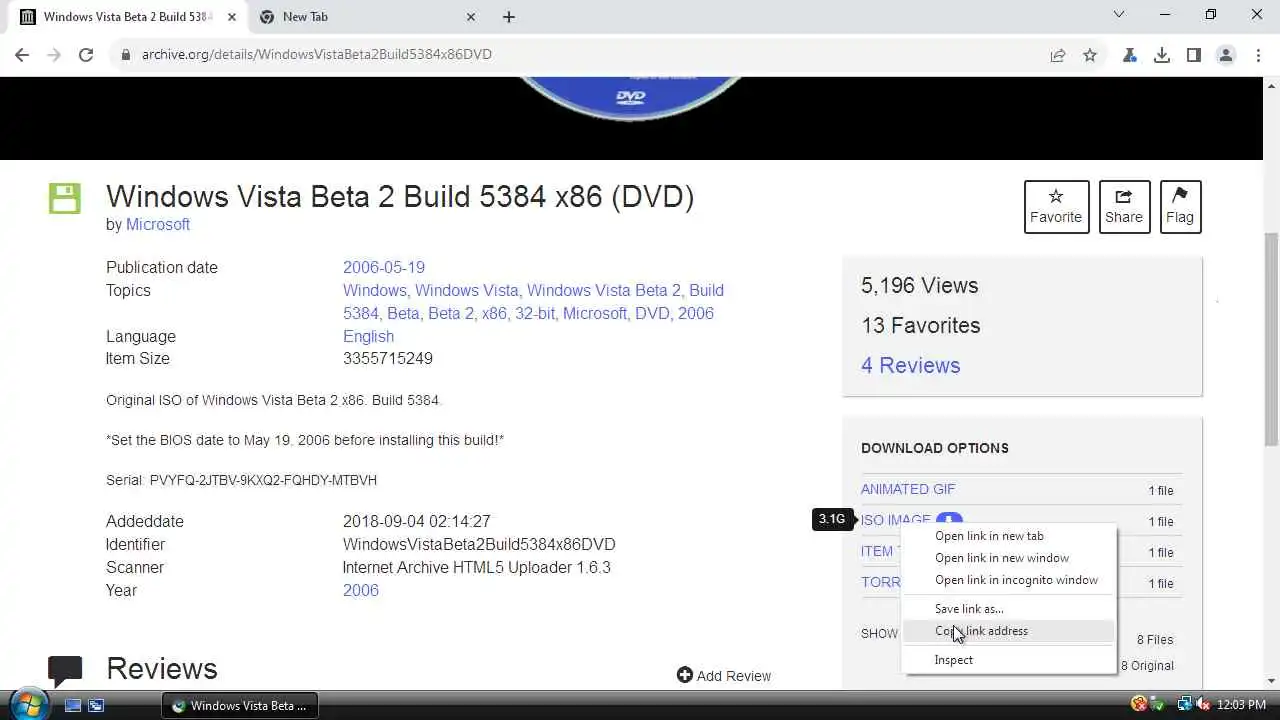Choose Open link in new tab
The height and width of the screenshot is (720, 1280).
click(x=1009, y=536)
